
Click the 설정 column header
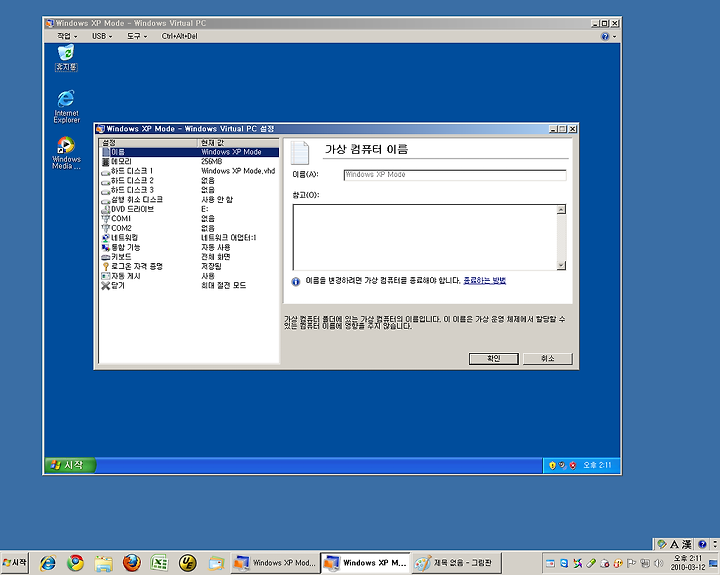(x=148, y=143)
